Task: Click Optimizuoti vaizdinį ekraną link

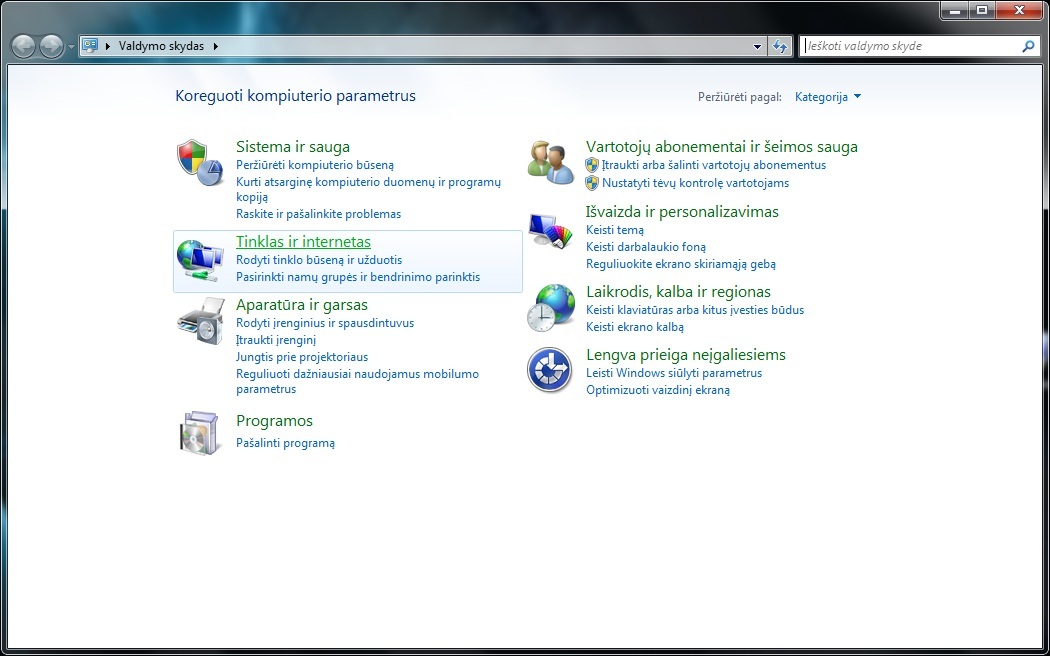Action: coord(658,390)
